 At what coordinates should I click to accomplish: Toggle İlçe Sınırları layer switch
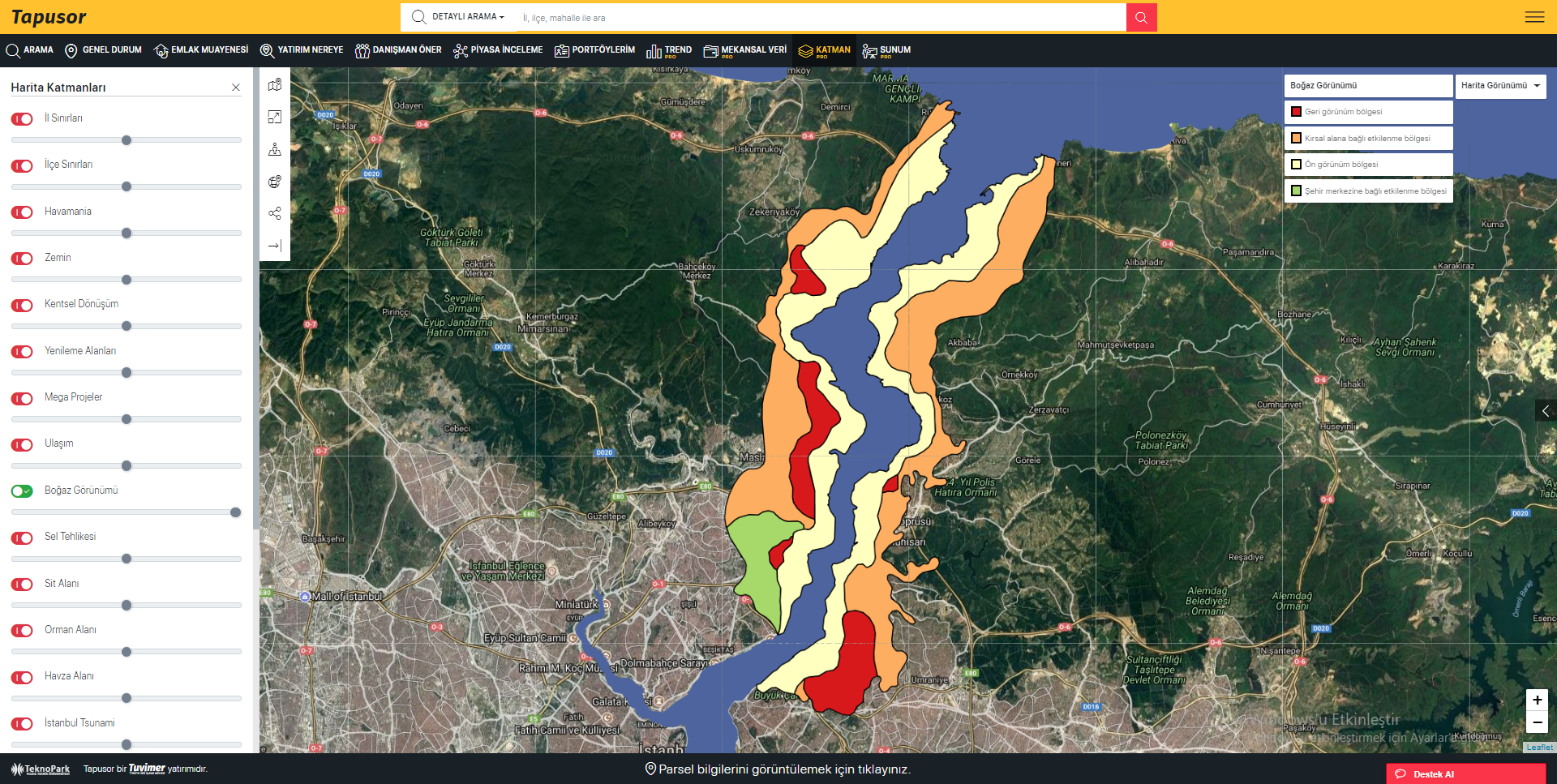click(x=22, y=165)
